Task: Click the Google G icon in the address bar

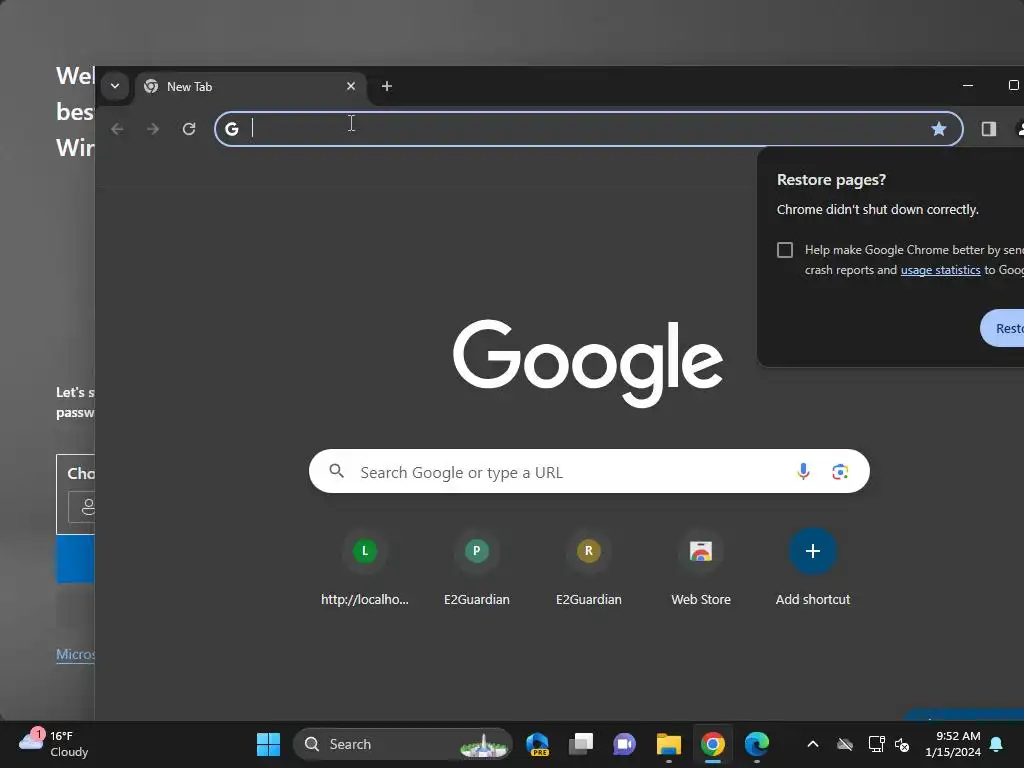Action: coord(232,129)
